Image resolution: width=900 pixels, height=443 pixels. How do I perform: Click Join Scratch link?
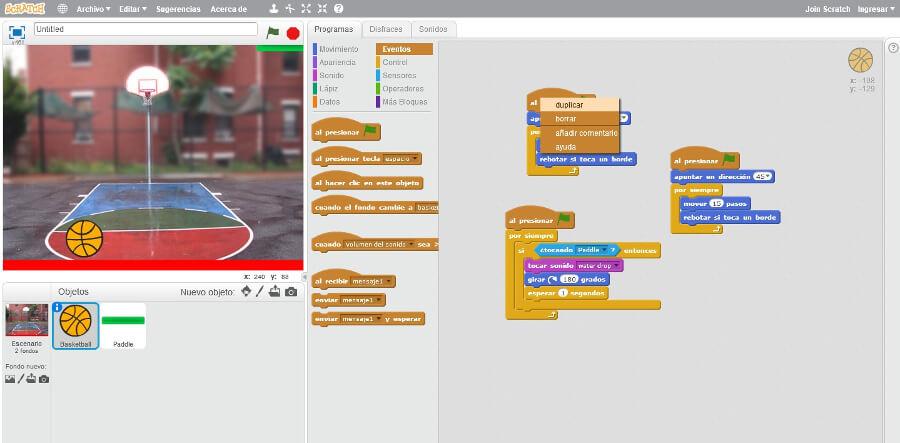point(827,9)
